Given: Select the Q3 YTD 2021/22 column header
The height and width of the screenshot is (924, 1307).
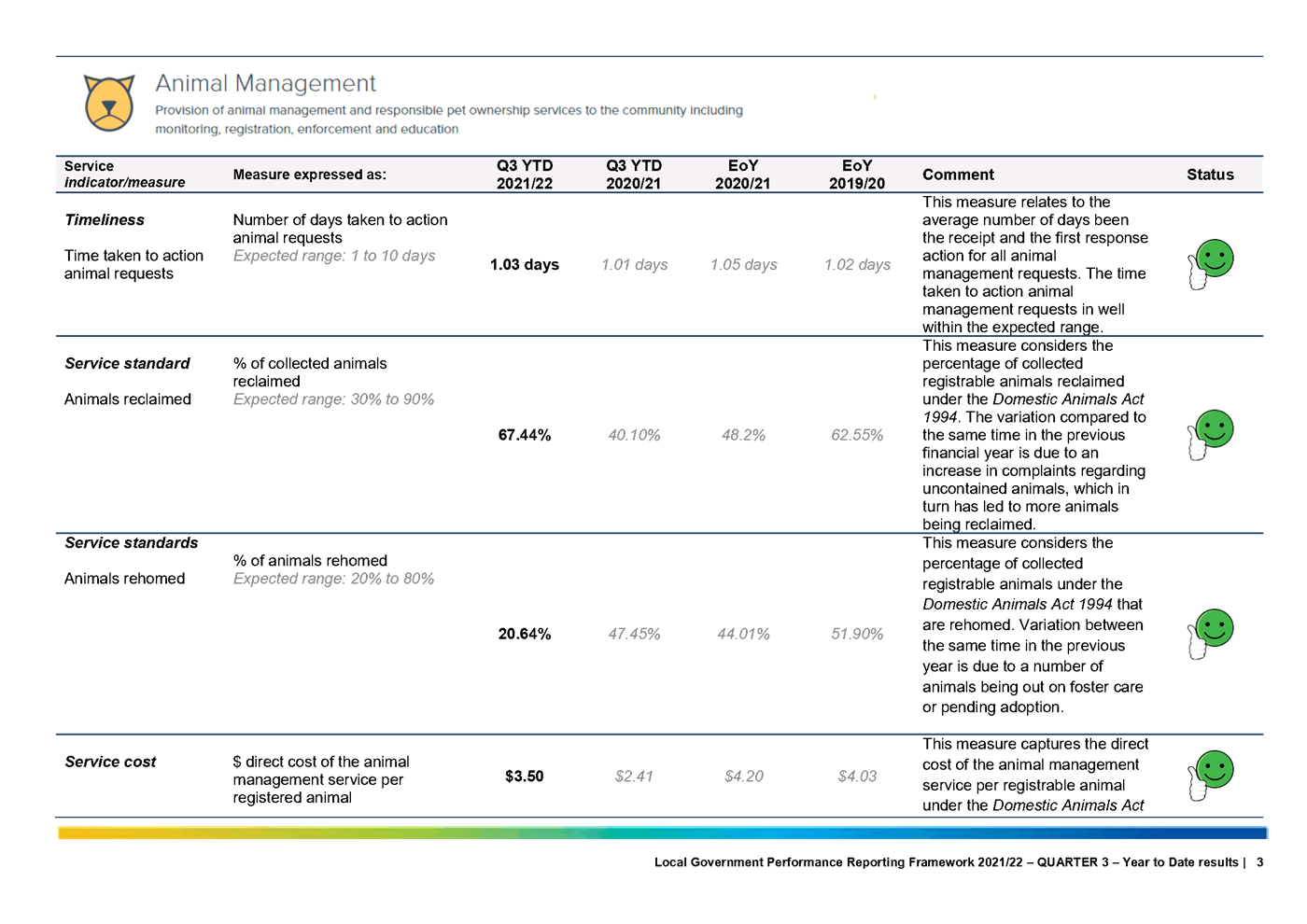Looking at the screenshot, I should (x=525, y=175).
